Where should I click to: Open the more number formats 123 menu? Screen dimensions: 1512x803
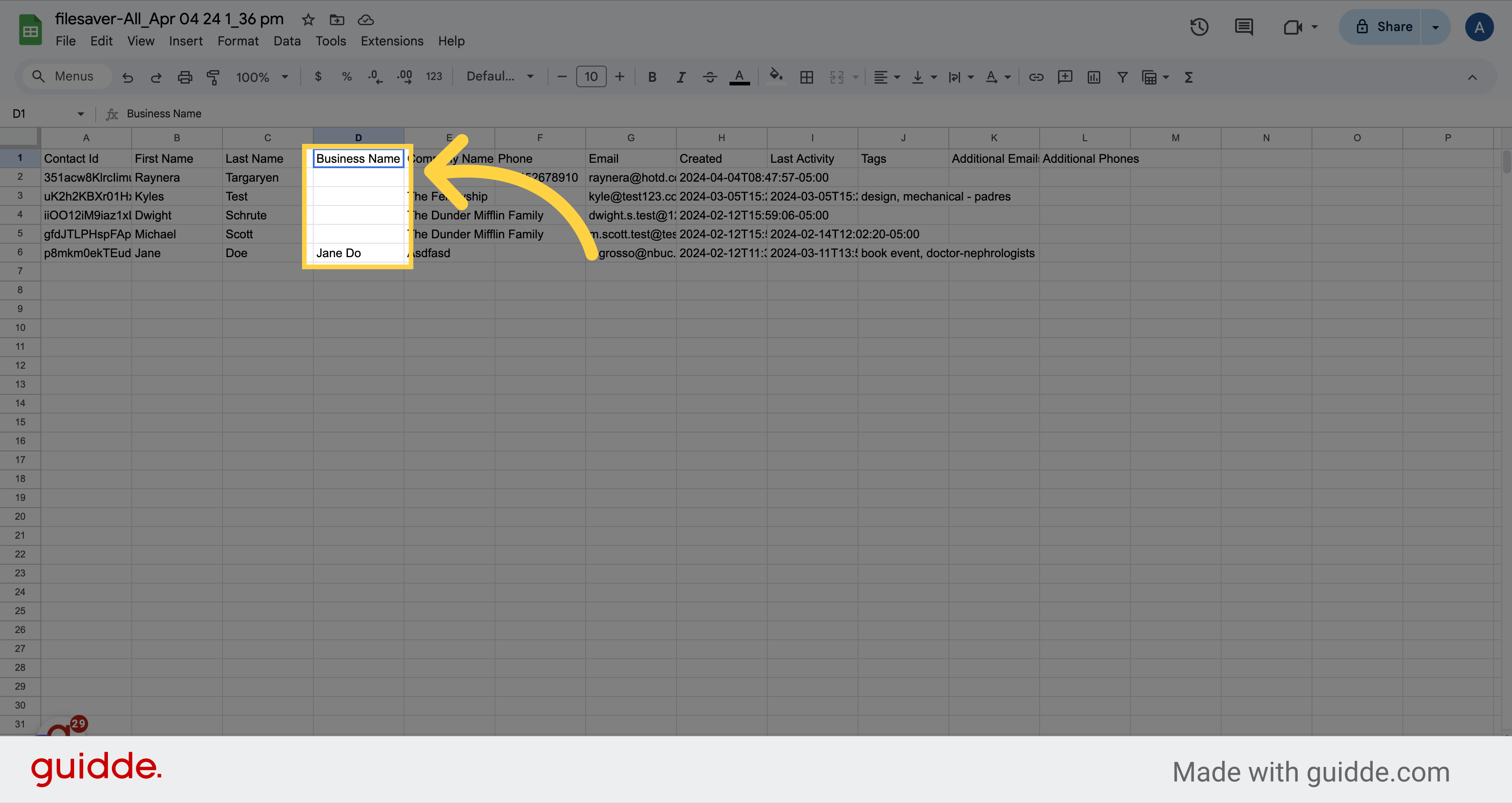(x=434, y=77)
